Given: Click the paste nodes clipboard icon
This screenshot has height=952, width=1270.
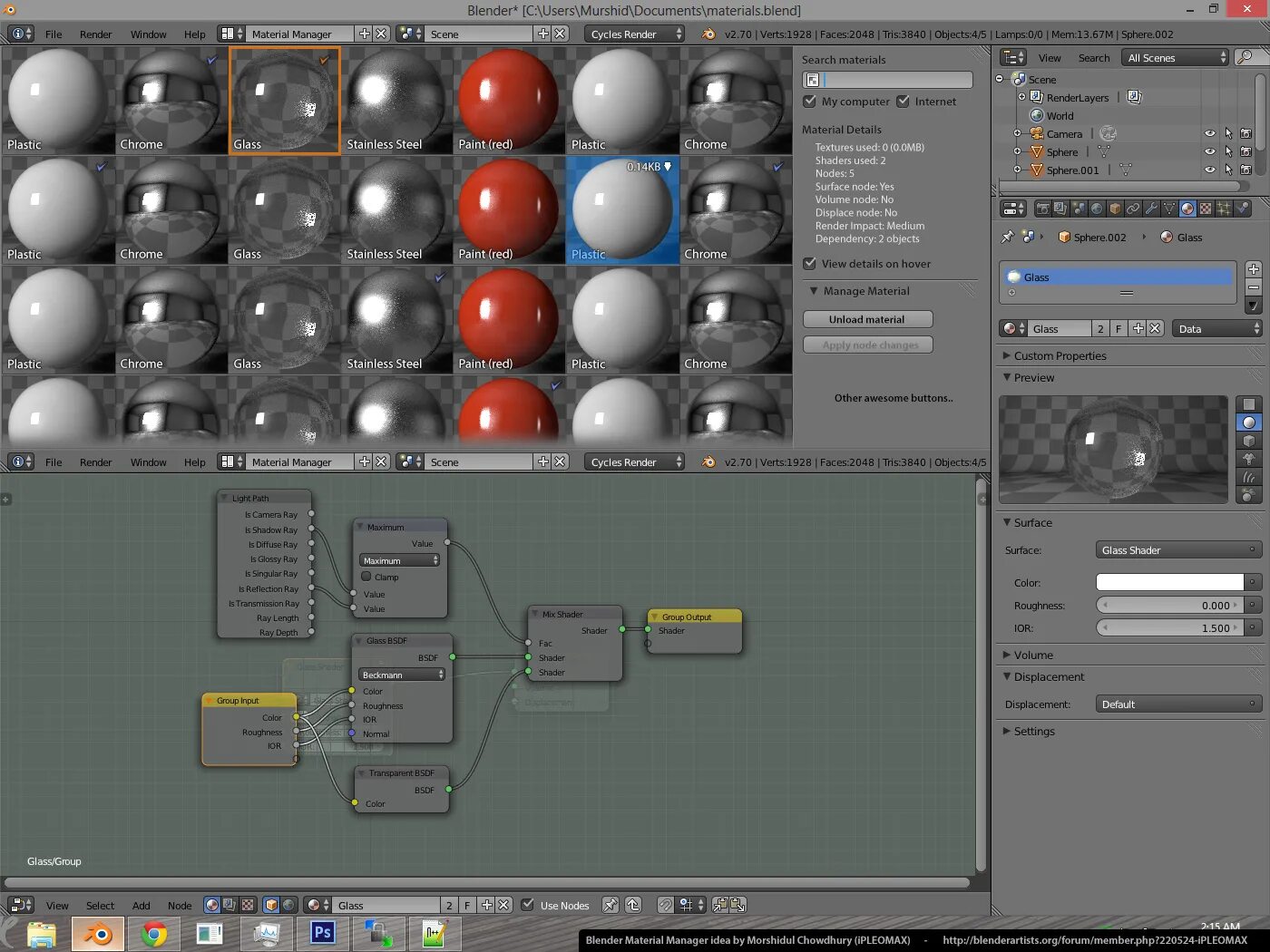Looking at the screenshot, I should [x=738, y=905].
